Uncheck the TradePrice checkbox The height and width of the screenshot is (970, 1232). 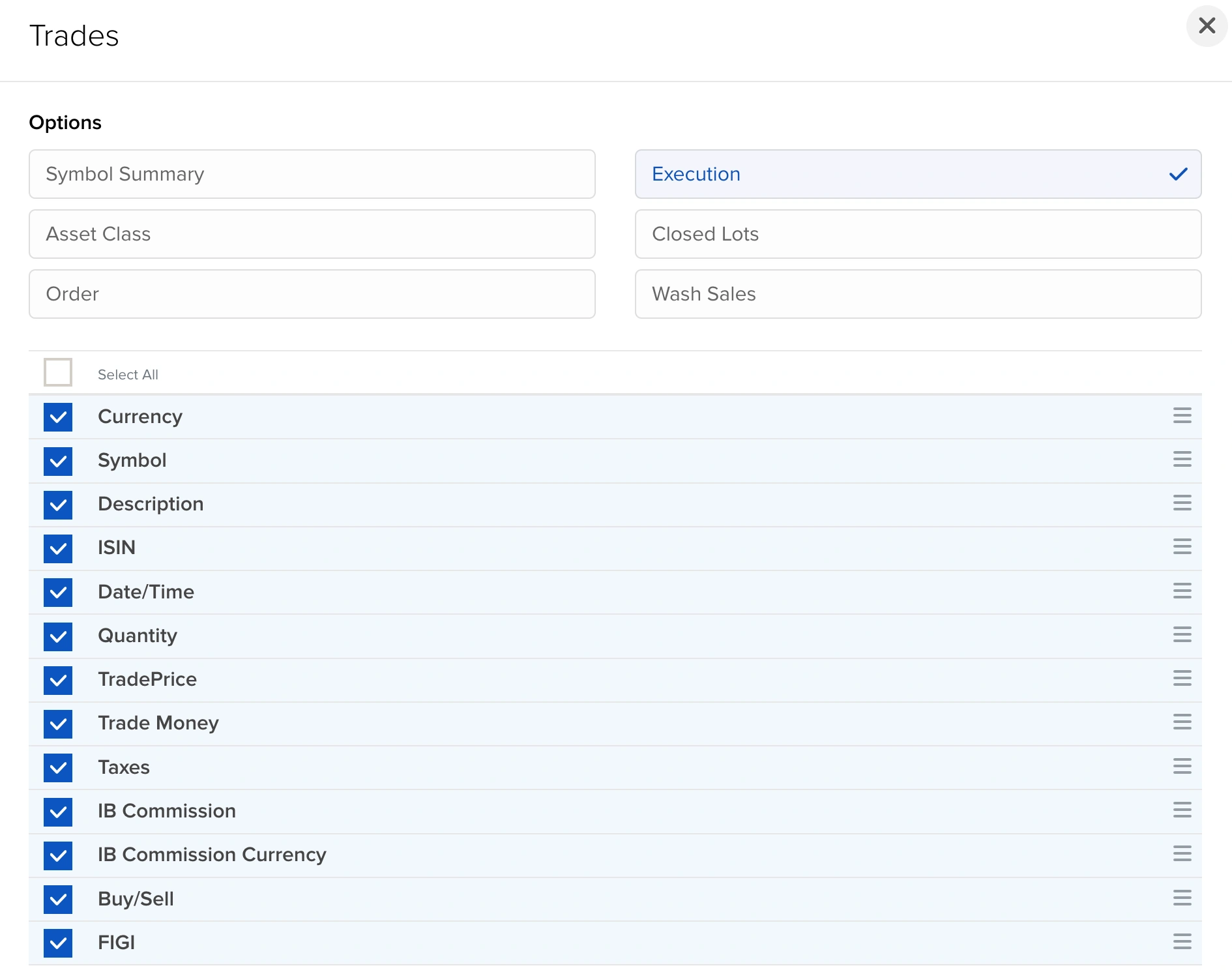(x=58, y=680)
